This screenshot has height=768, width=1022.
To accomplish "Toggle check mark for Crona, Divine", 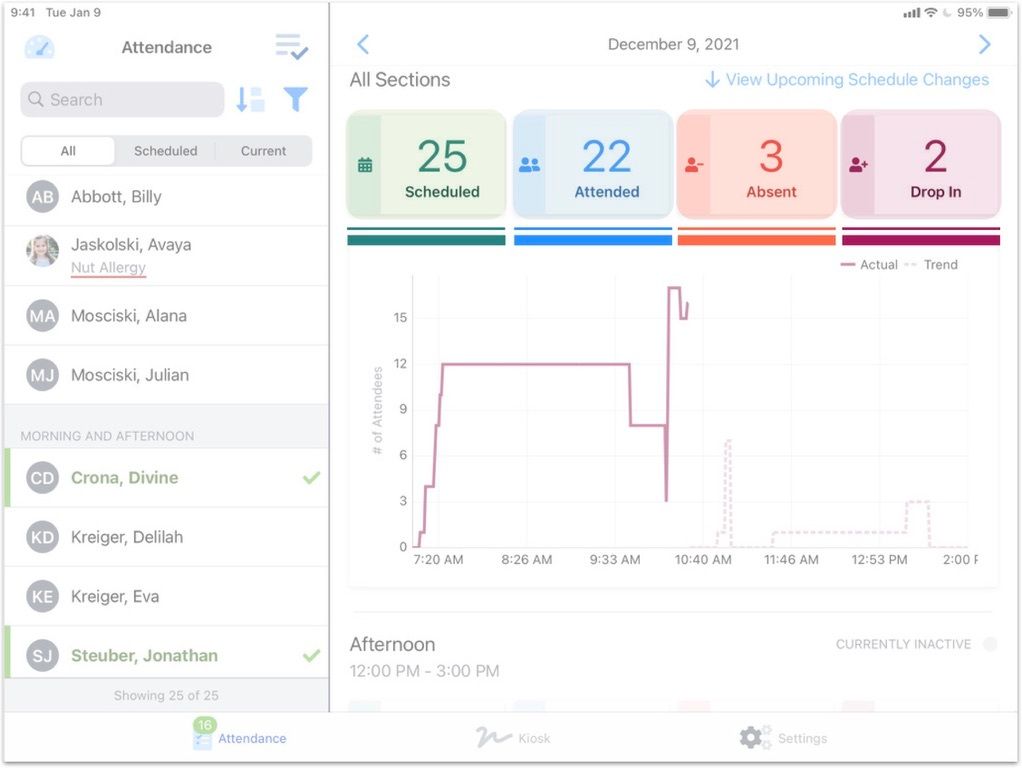I will (312, 478).
